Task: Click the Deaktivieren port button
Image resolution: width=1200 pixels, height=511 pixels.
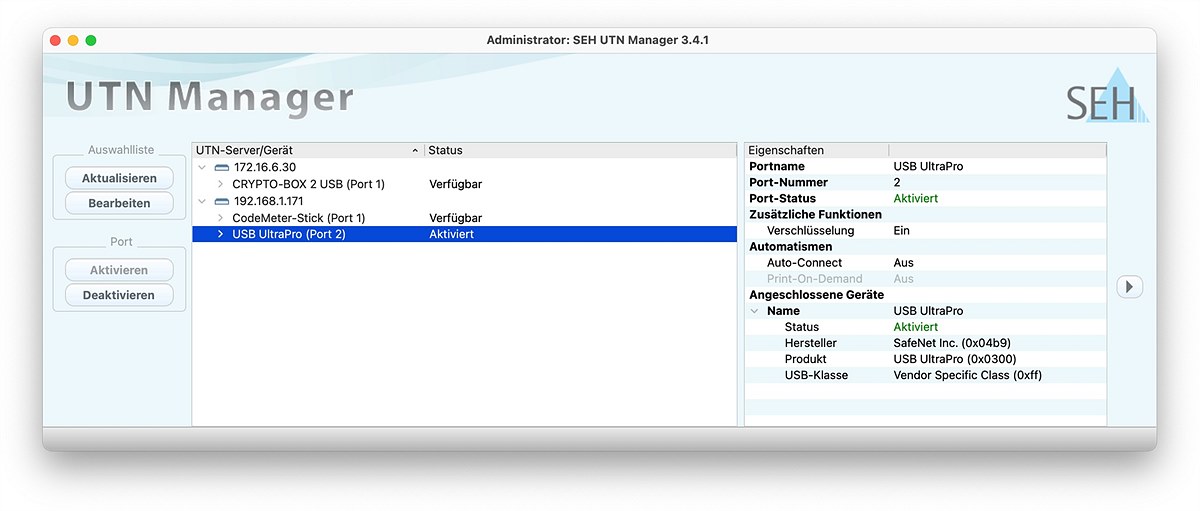Action: point(119,295)
